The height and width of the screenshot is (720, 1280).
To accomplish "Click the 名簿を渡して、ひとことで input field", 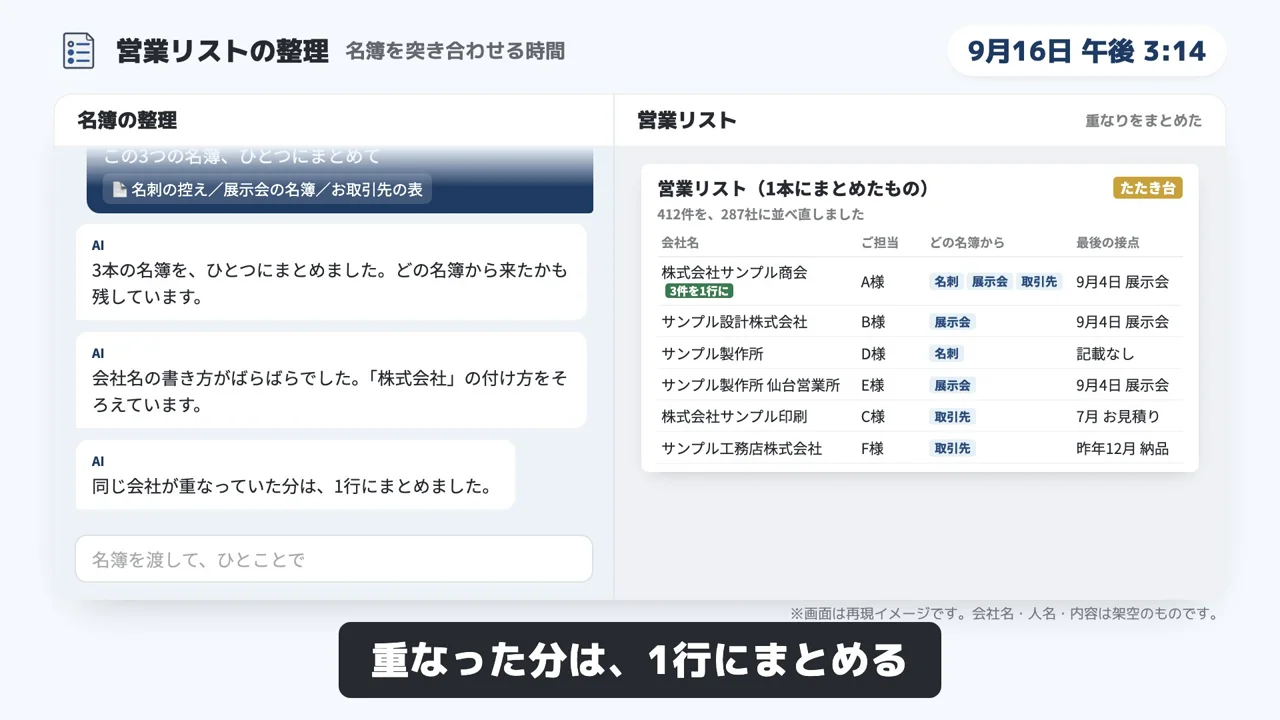I will point(334,559).
